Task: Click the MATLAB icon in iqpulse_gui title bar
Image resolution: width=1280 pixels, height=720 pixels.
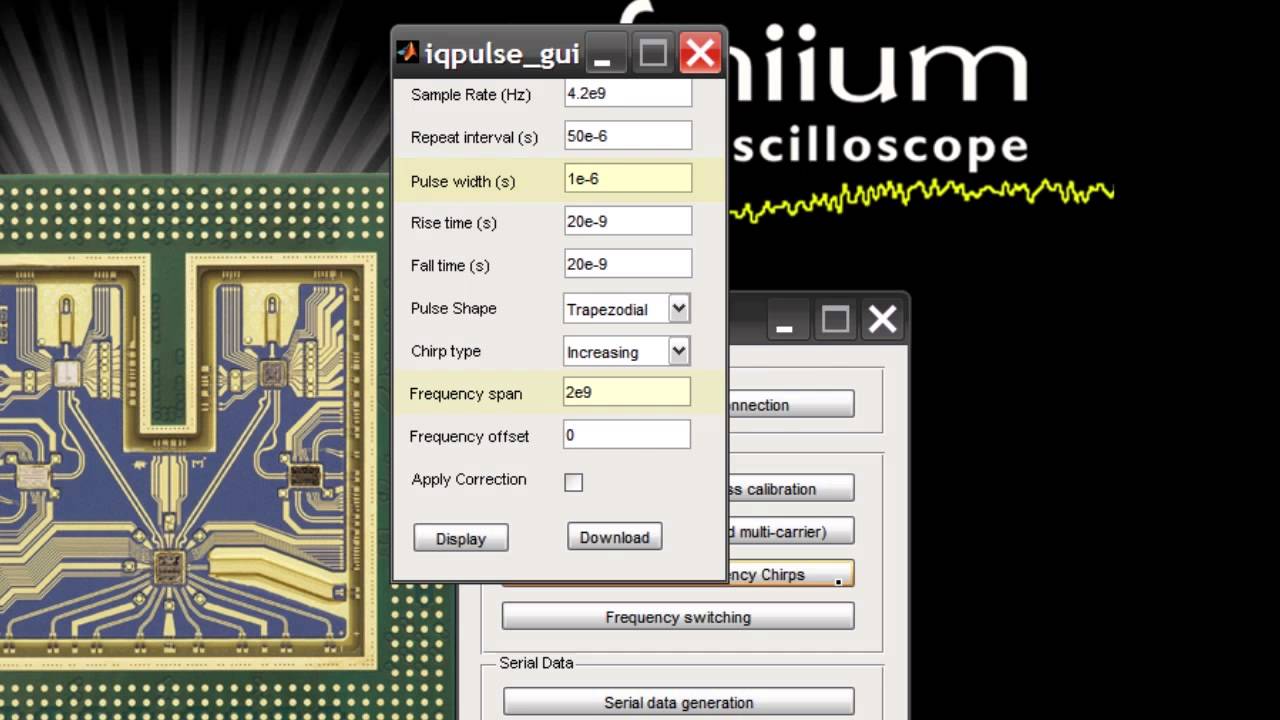Action: (x=407, y=52)
